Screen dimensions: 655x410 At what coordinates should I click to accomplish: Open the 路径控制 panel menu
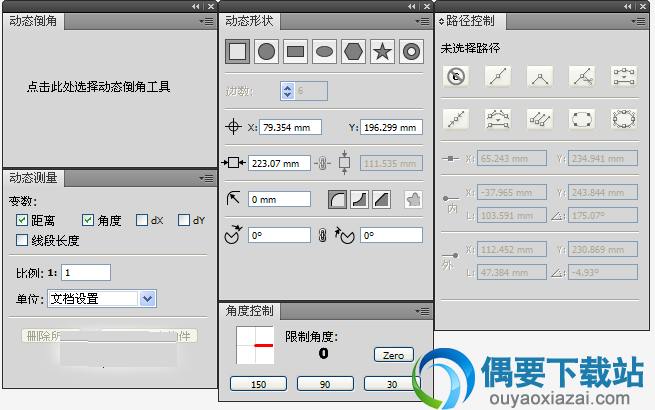click(638, 21)
